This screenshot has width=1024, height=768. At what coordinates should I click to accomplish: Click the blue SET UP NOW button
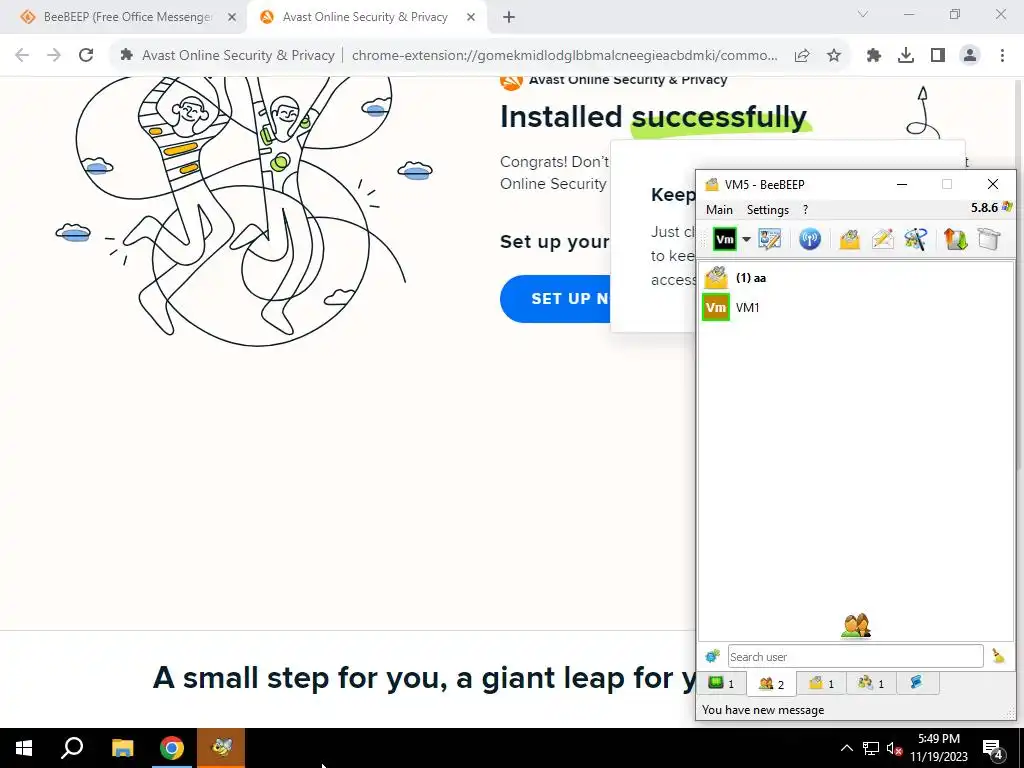[555, 298]
